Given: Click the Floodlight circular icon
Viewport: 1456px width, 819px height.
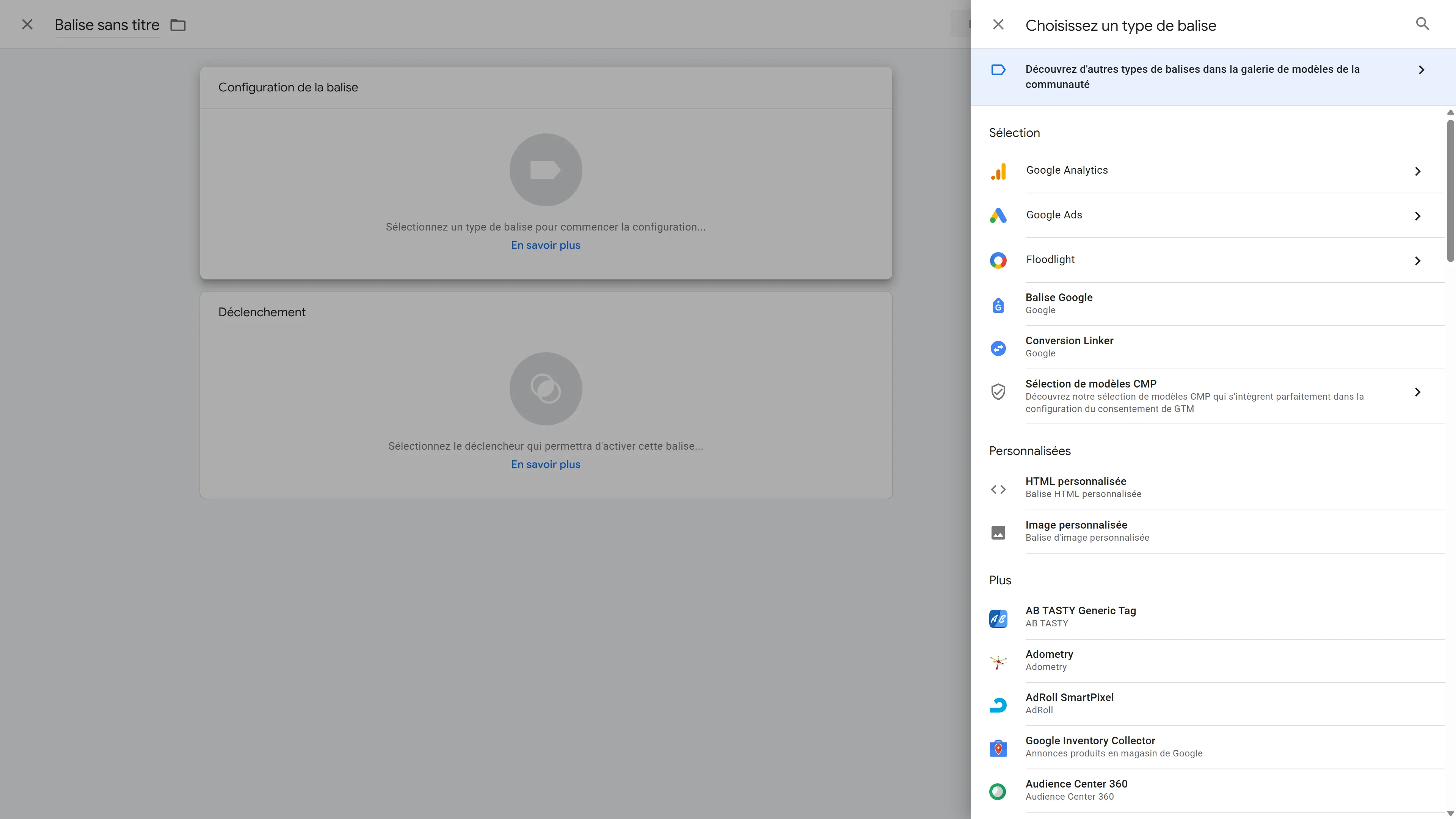Looking at the screenshot, I should [x=998, y=260].
